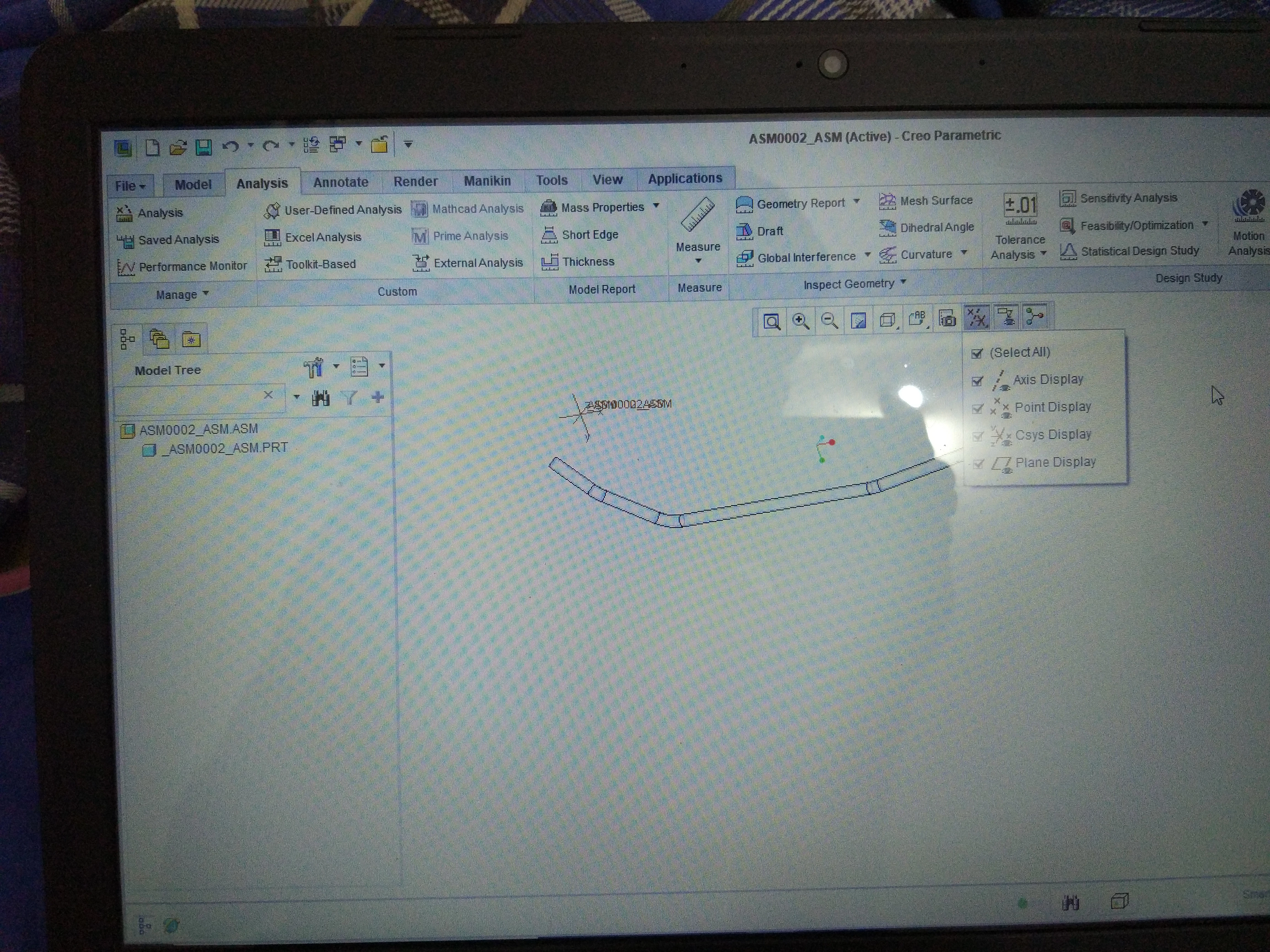Toggle the (Select All) checkbox
Screen dimensions: 1270x952
point(976,353)
